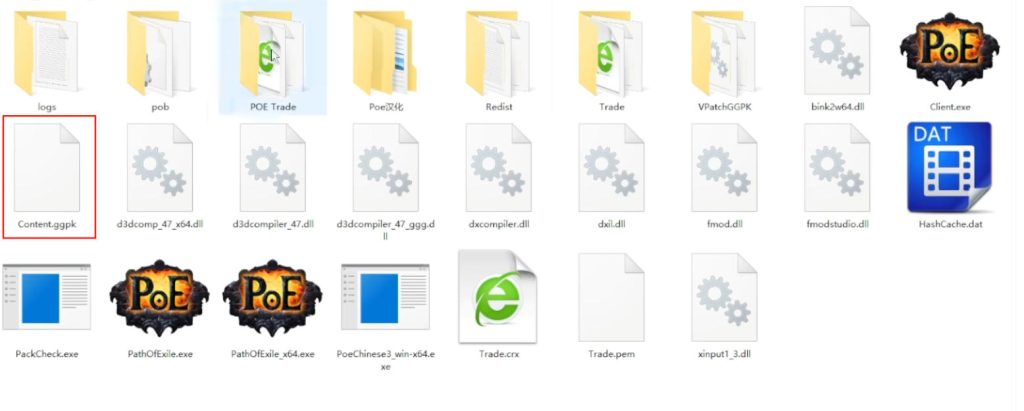Click the 'Client.exe' file name
This screenshot has height=411, width=1024.
[x=950, y=107]
